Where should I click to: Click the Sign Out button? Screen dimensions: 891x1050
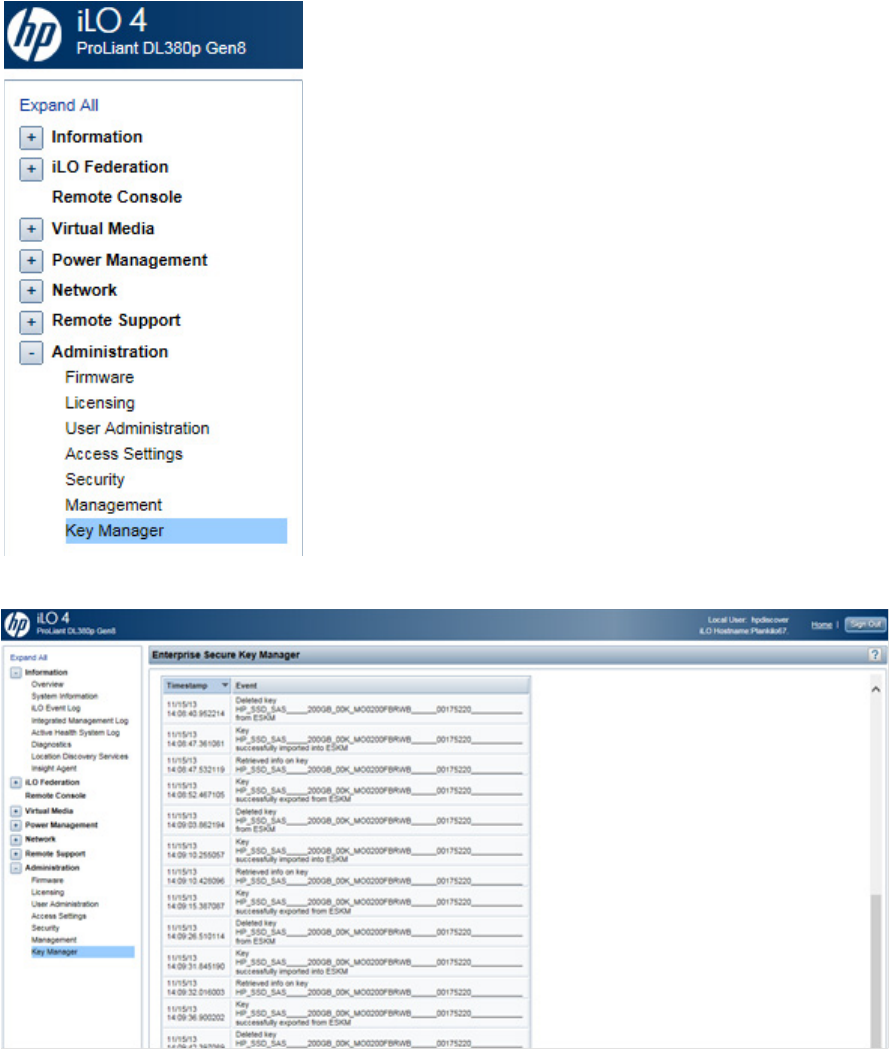point(866,624)
